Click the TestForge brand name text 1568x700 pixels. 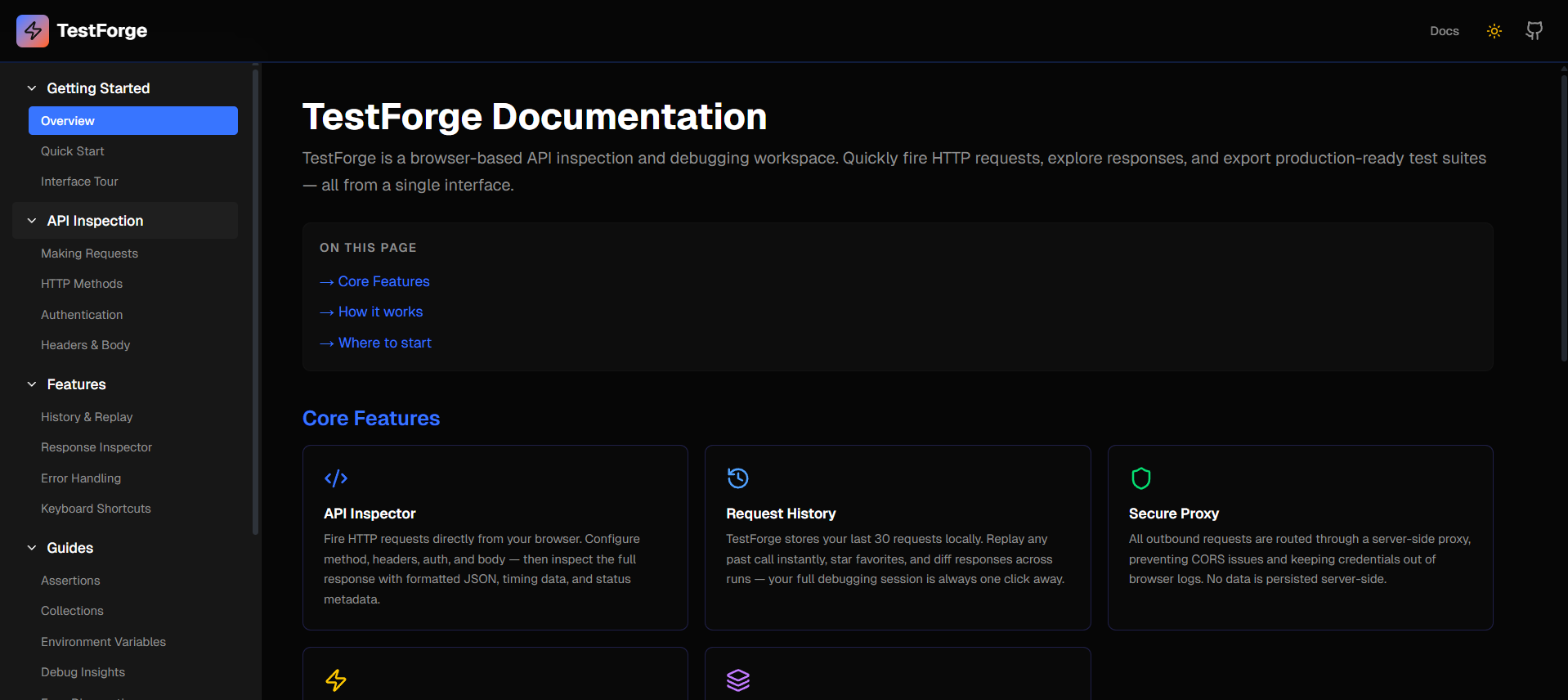click(102, 31)
